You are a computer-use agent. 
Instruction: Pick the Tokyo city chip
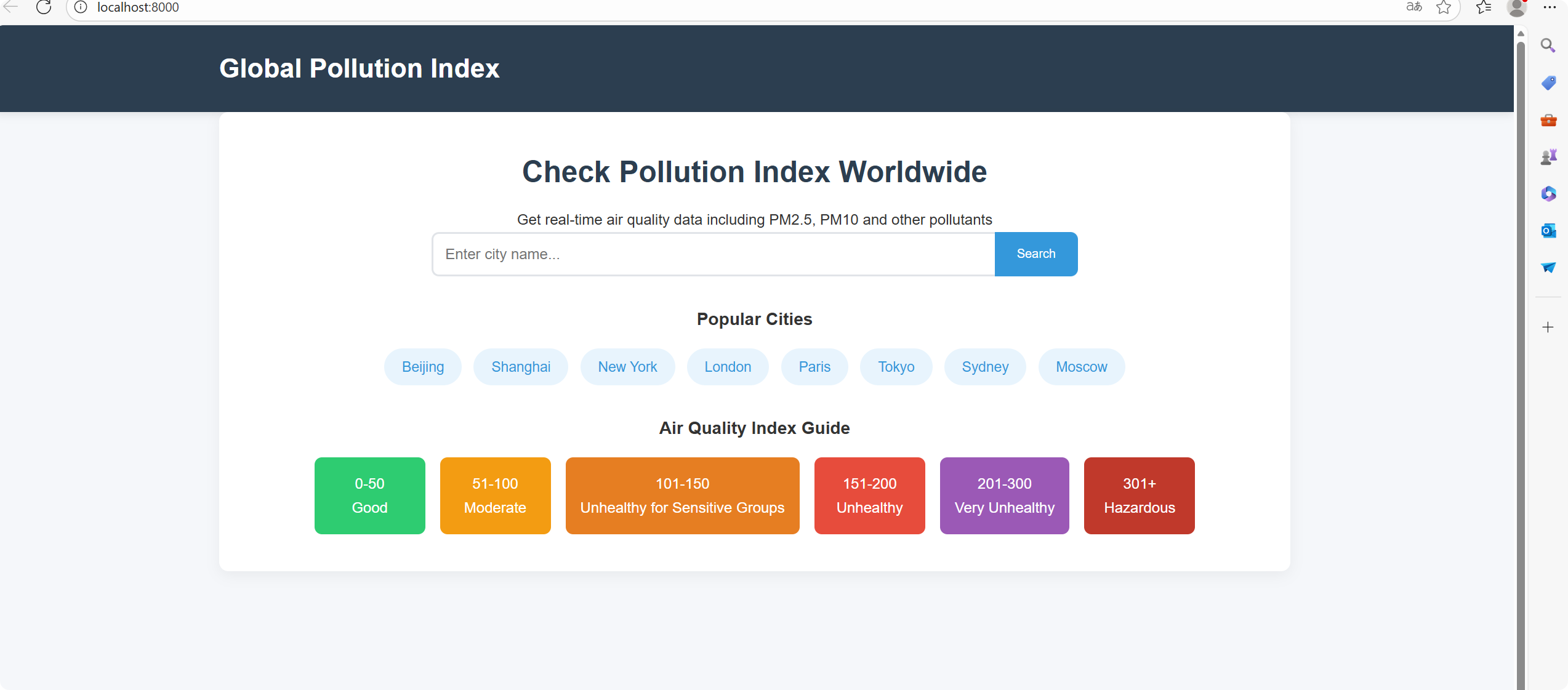(896, 367)
